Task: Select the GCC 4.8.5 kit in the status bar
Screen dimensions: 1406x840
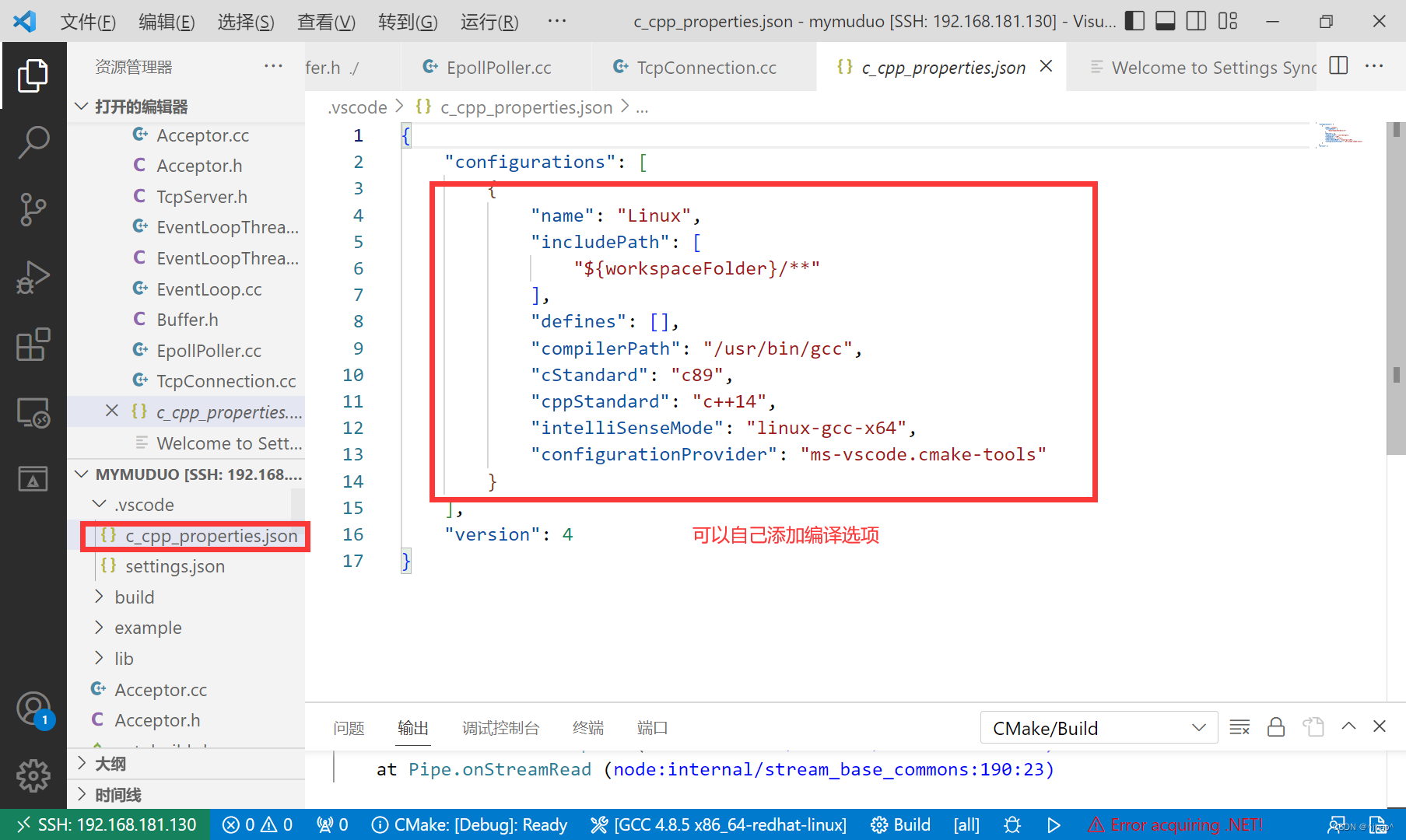Action: (x=718, y=824)
